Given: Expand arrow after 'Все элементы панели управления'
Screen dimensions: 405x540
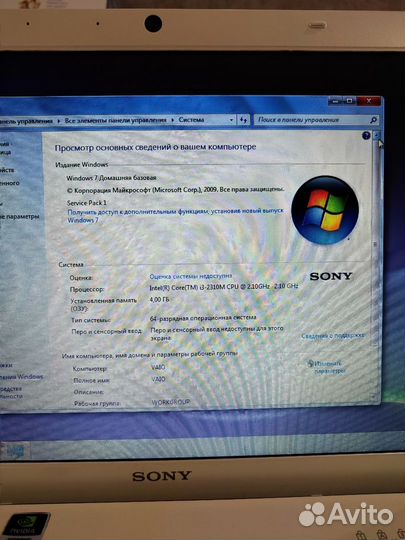Looking at the screenshot, I should (172, 120).
